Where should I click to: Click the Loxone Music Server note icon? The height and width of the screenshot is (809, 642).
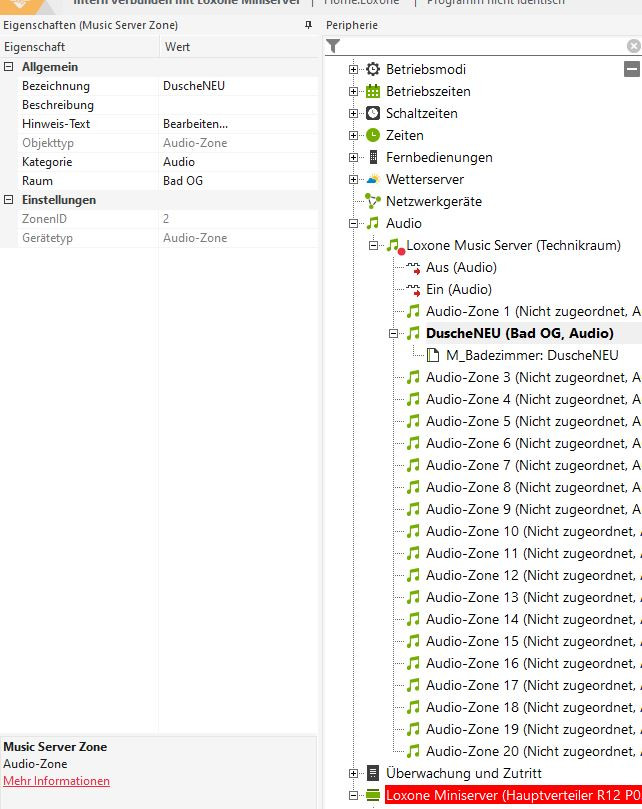pos(394,246)
